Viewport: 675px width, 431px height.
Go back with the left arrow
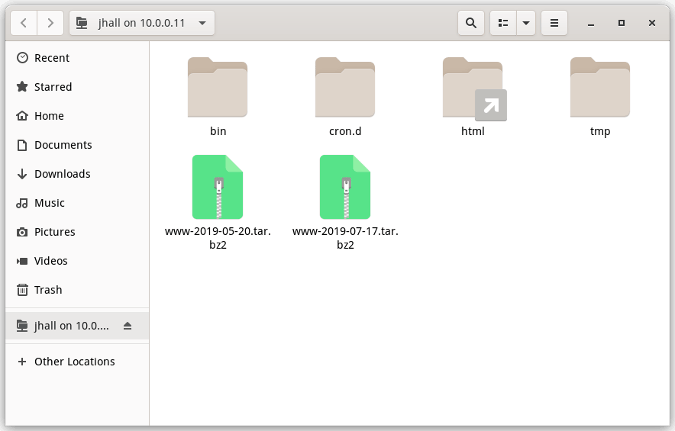[24, 22]
